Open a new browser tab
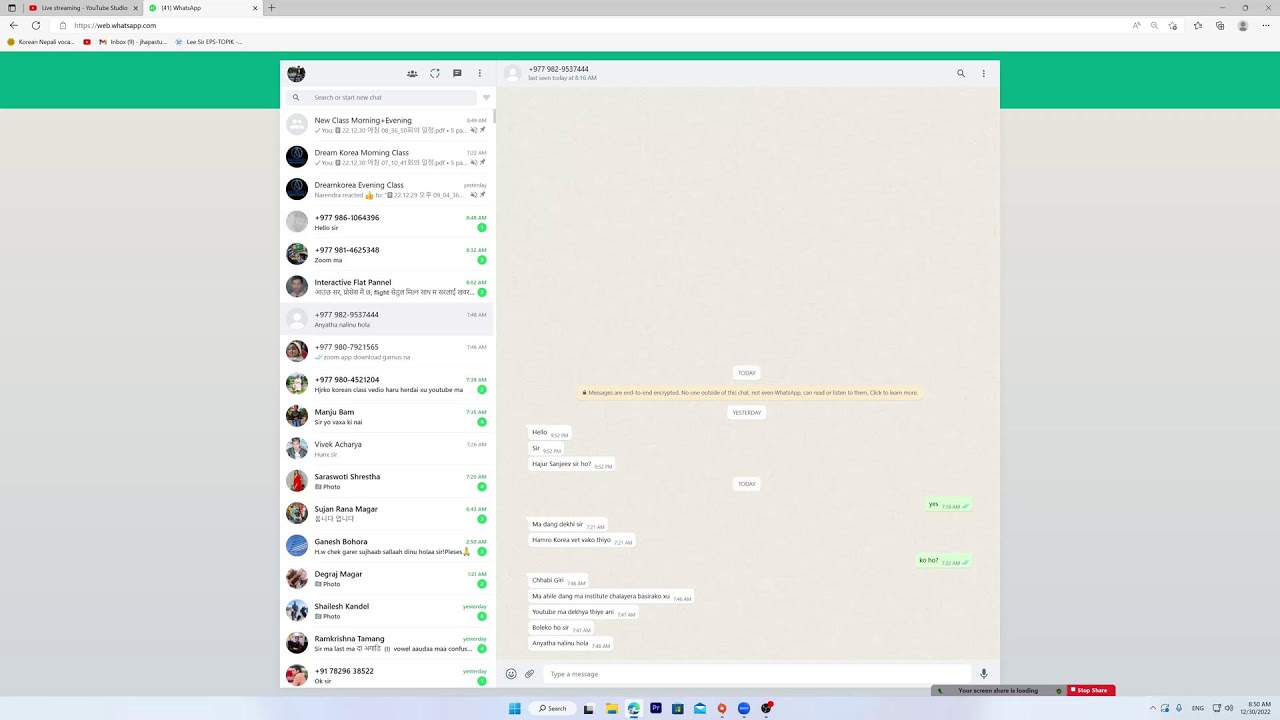 (271, 8)
